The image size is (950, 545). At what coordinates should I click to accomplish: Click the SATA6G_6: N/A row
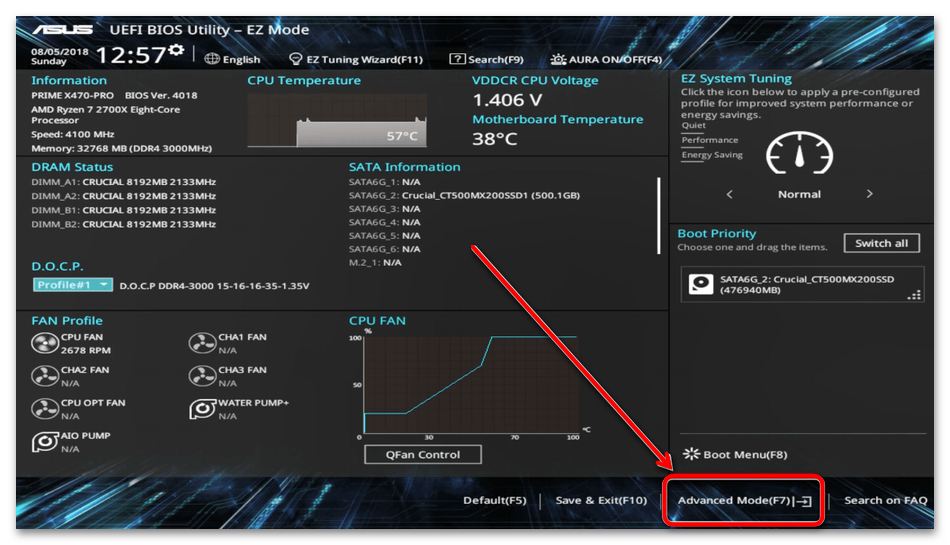click(385, 249)
